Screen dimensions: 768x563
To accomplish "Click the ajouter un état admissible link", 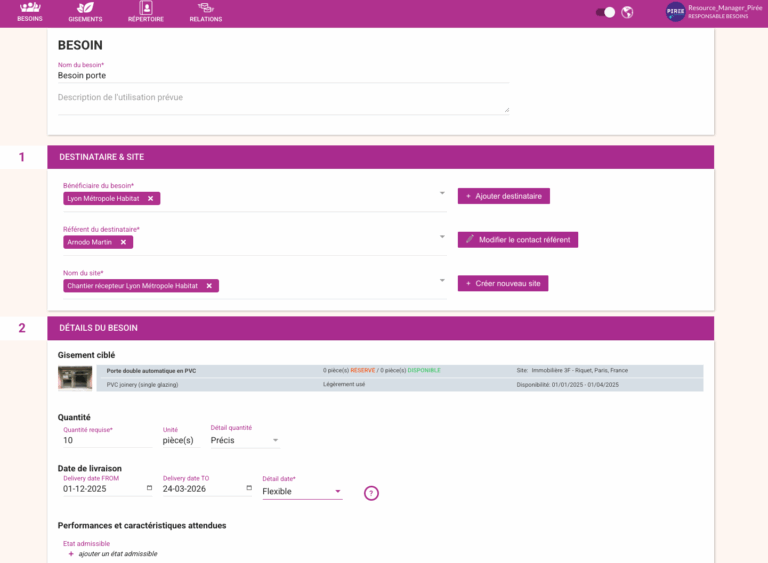I will tap(117, 553).
